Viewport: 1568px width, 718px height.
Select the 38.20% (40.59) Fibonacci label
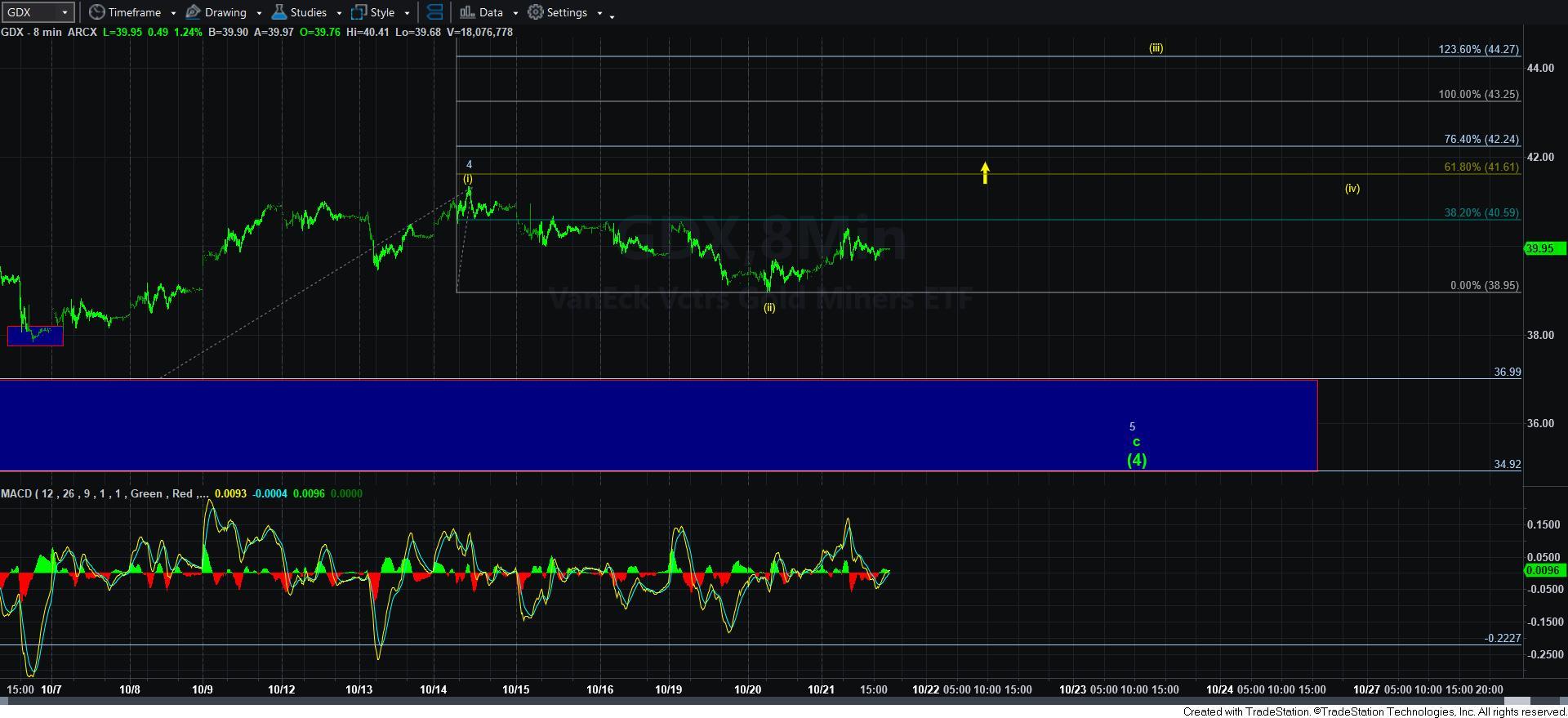[x=1481, y=212]
